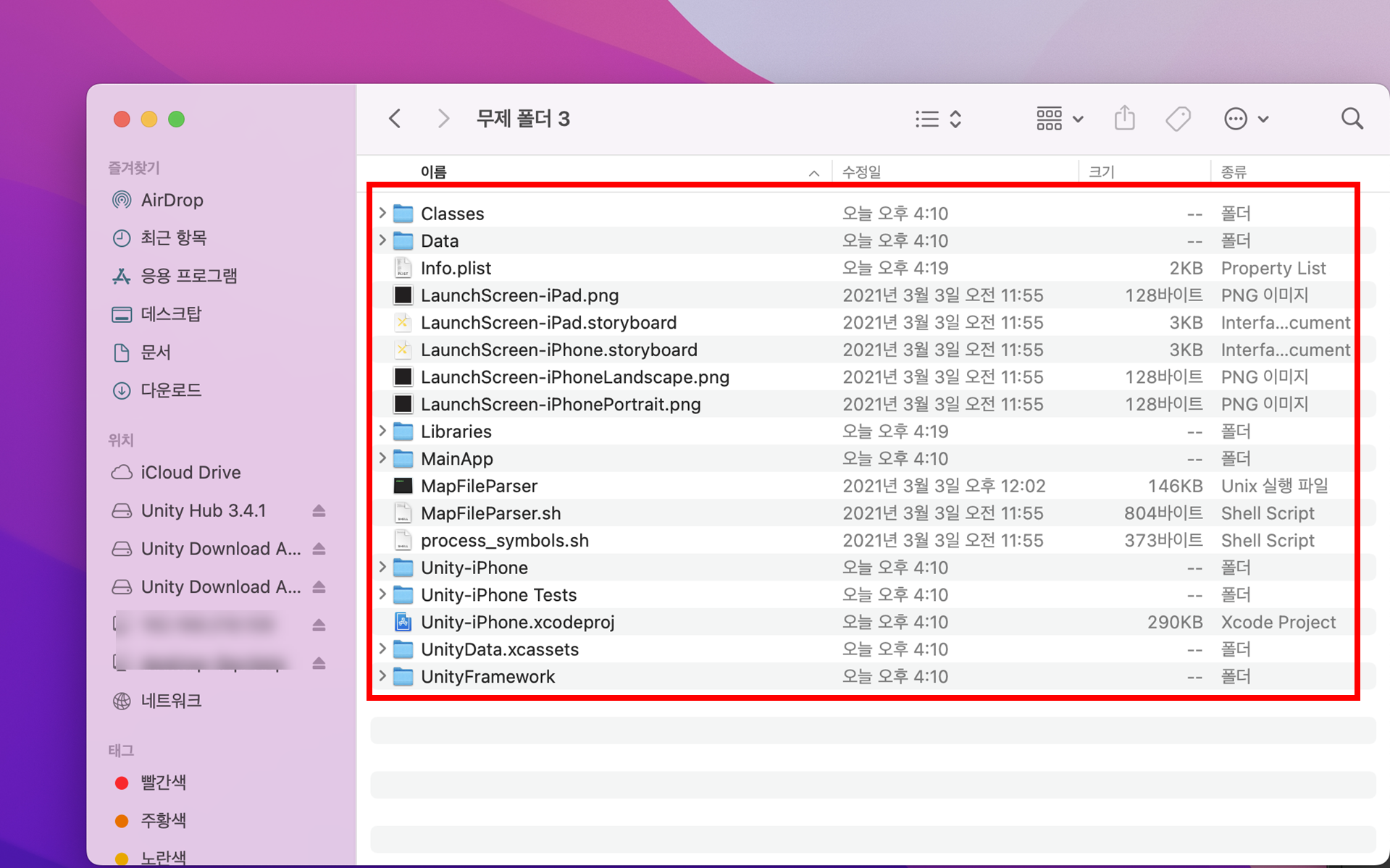Expand the Data folder
This screenshot has width=1390, height=868.
pyautogui.click(x=382, y=240)
